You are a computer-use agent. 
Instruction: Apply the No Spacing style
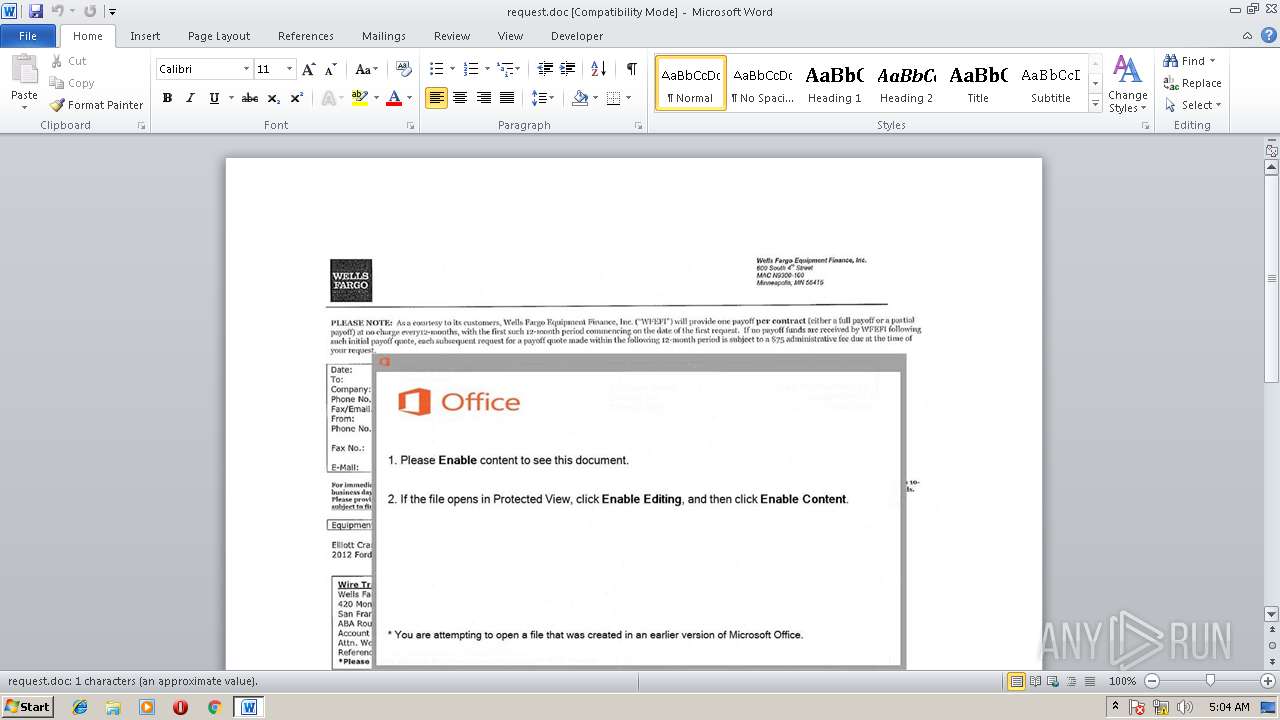(x=762, y=83)
